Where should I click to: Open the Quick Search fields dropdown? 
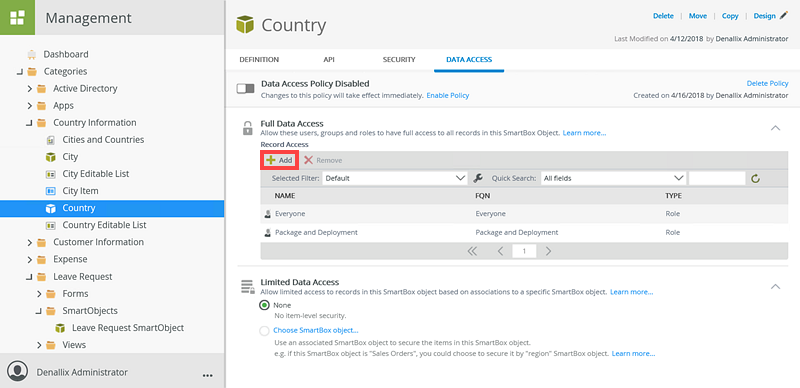pyautogui.click(x=613, y=178)
